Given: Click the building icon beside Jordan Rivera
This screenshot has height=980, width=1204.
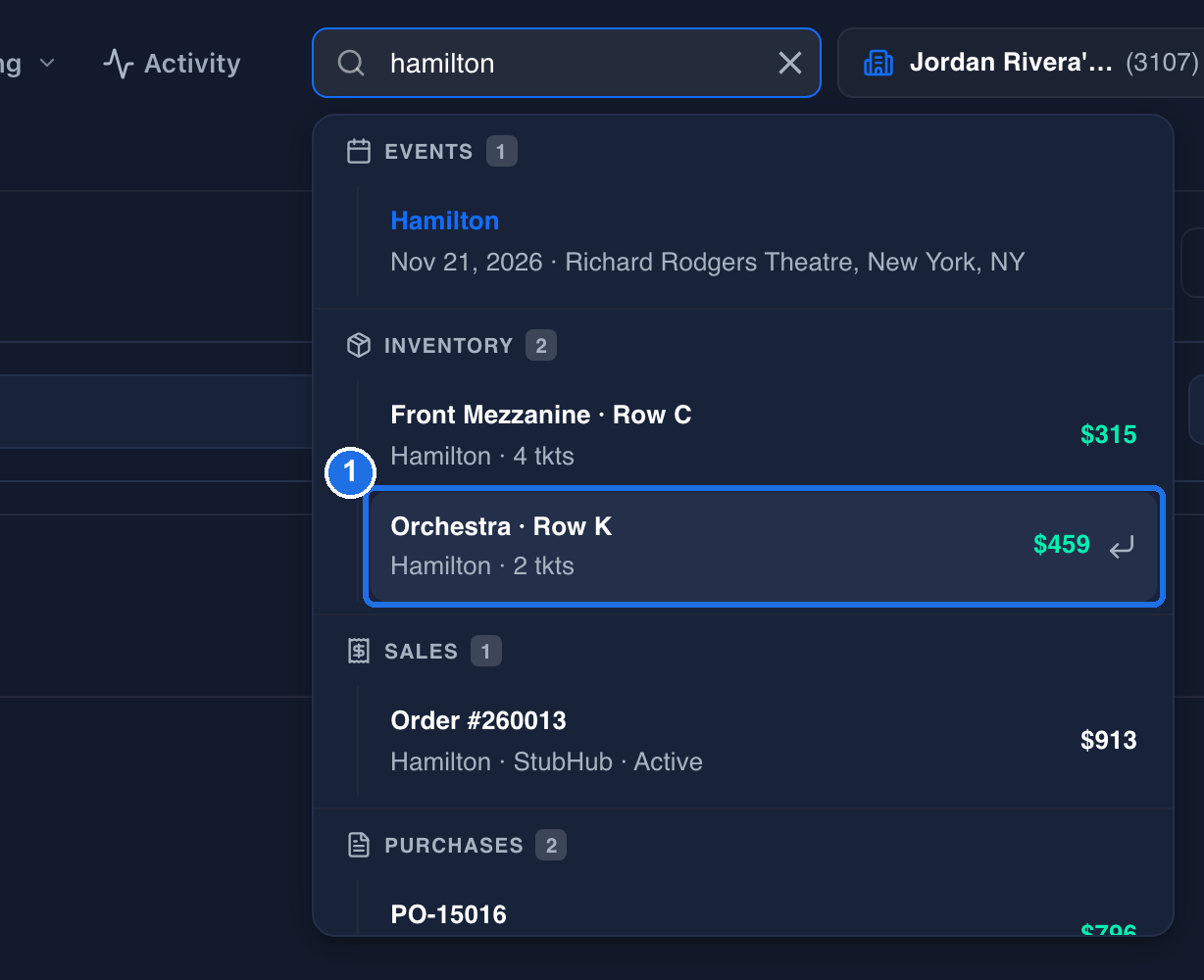Looking at the screenshot, I should tap(878, 64).
